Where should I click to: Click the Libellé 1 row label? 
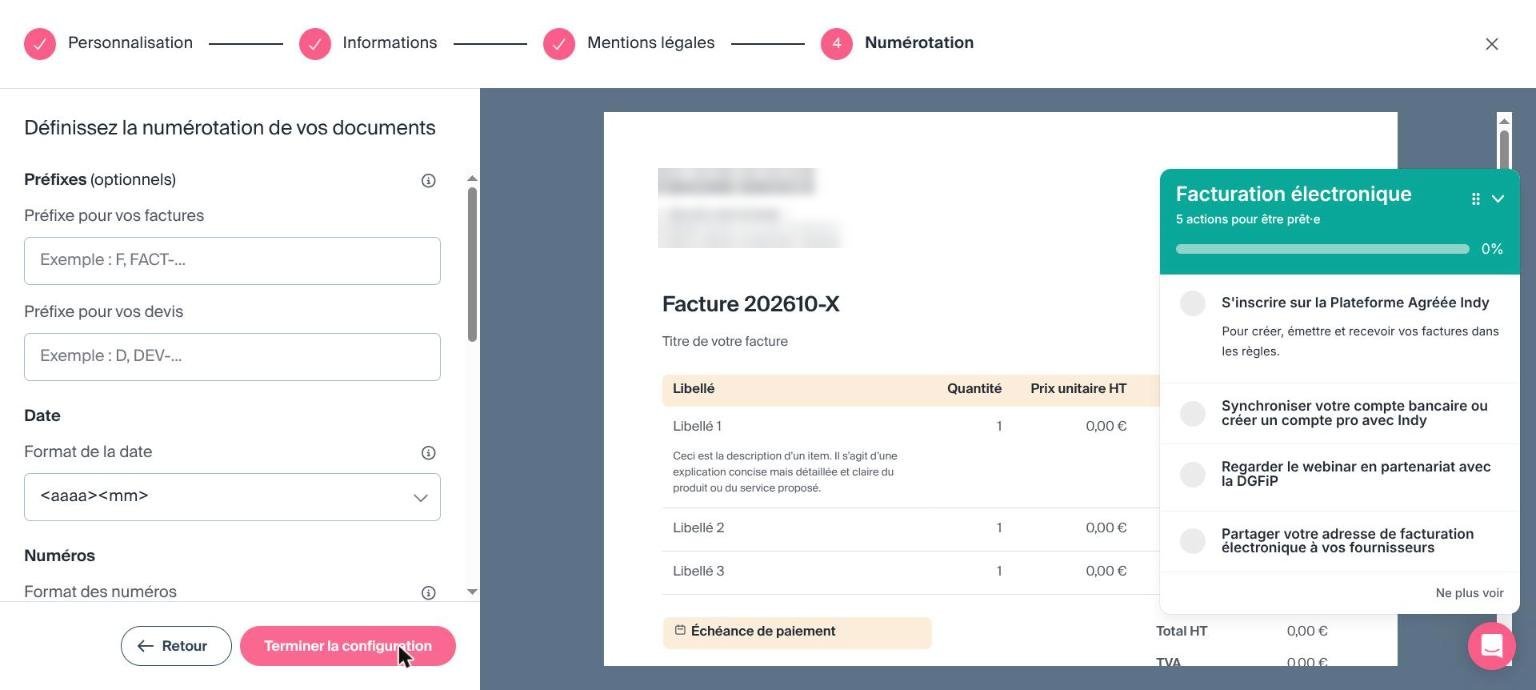[x=697, y=426]
